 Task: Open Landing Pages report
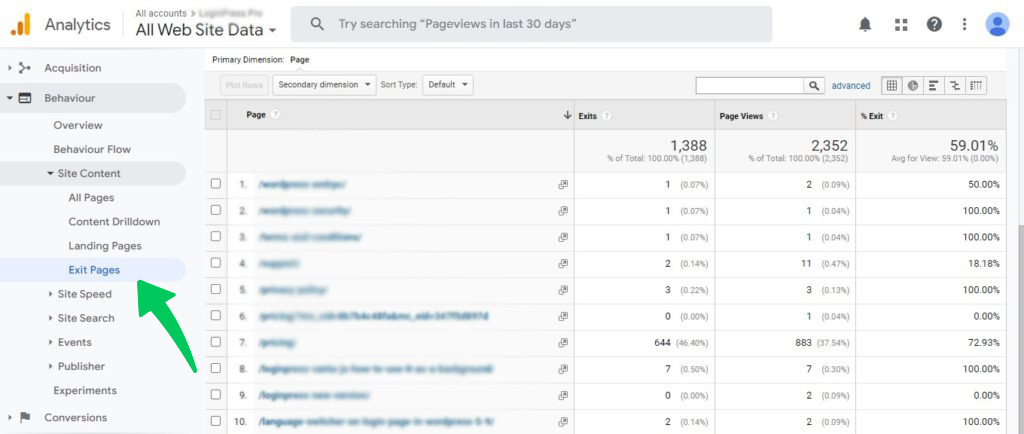click(105, 246)
